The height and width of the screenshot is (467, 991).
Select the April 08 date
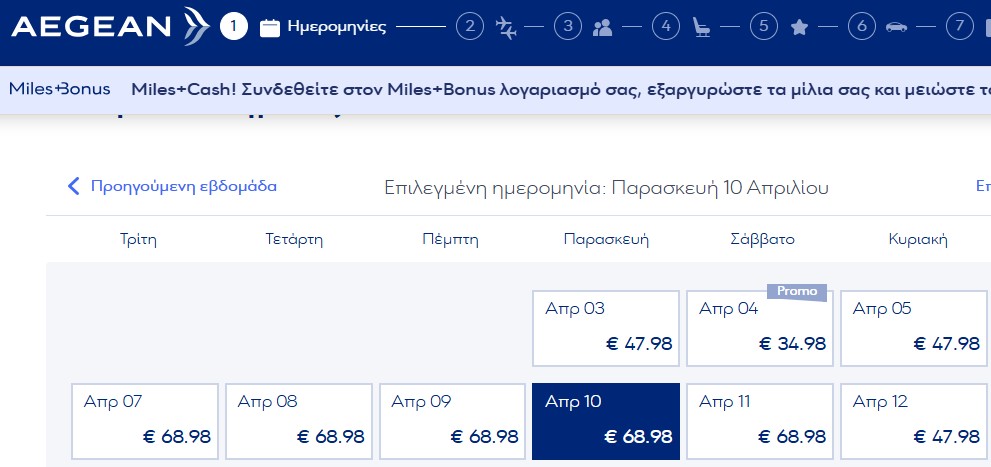coord(299,421)
